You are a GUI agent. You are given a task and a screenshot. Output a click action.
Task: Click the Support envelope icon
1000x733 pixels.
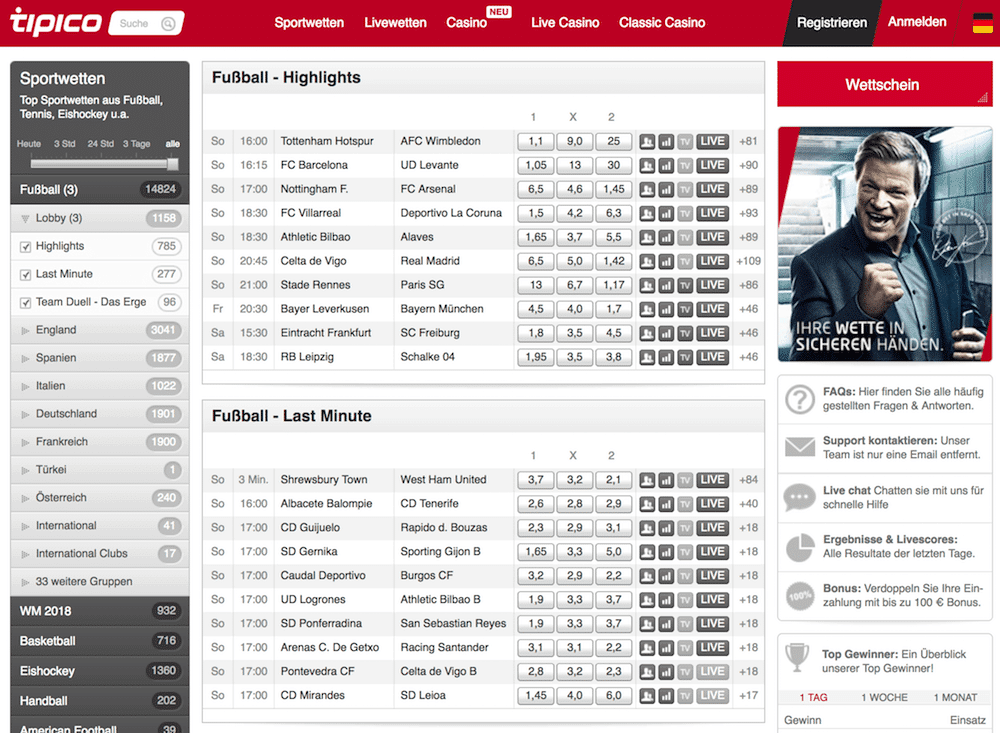click(x=799, y=447)
